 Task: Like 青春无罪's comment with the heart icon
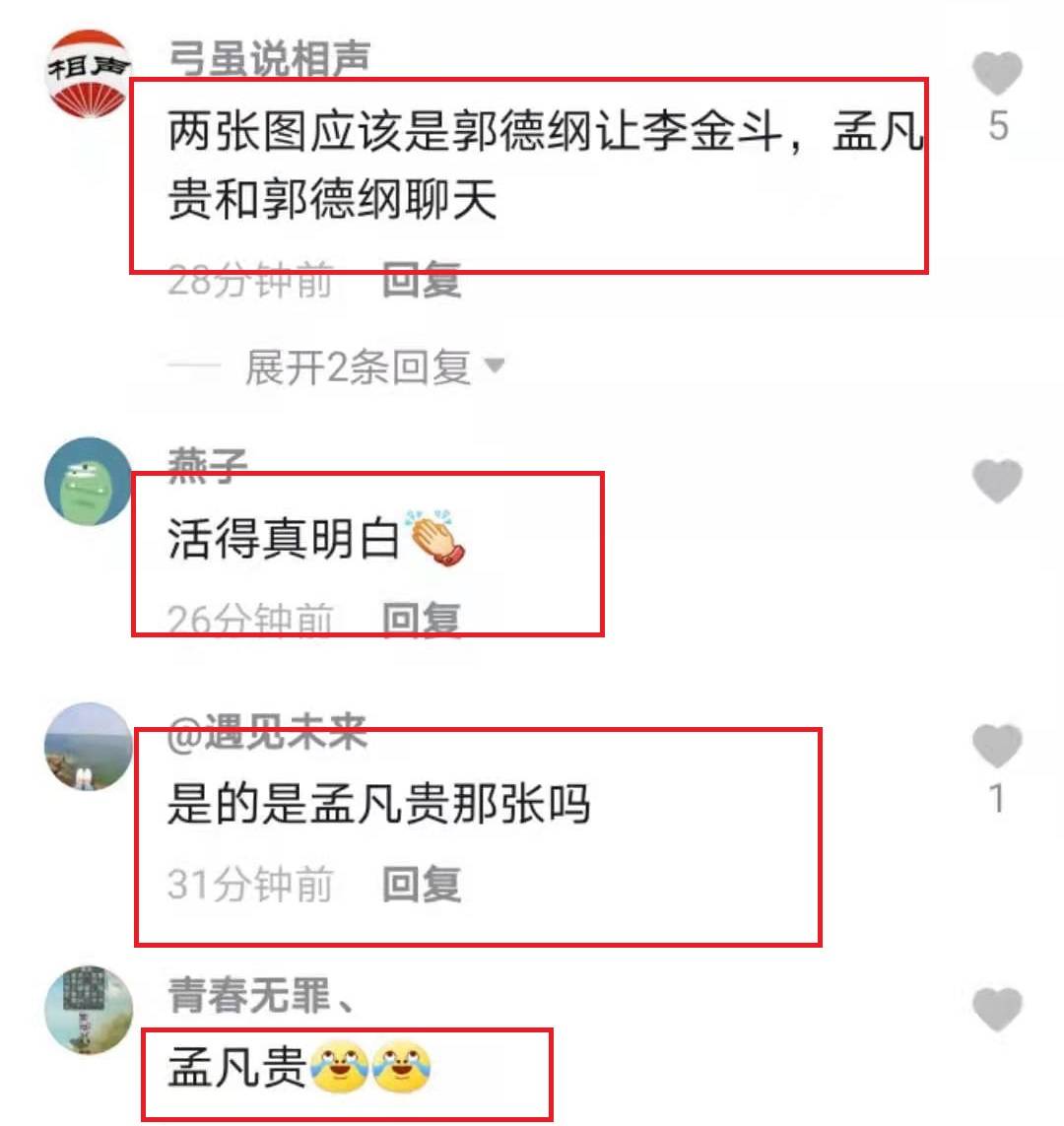tap(997, 1009)
